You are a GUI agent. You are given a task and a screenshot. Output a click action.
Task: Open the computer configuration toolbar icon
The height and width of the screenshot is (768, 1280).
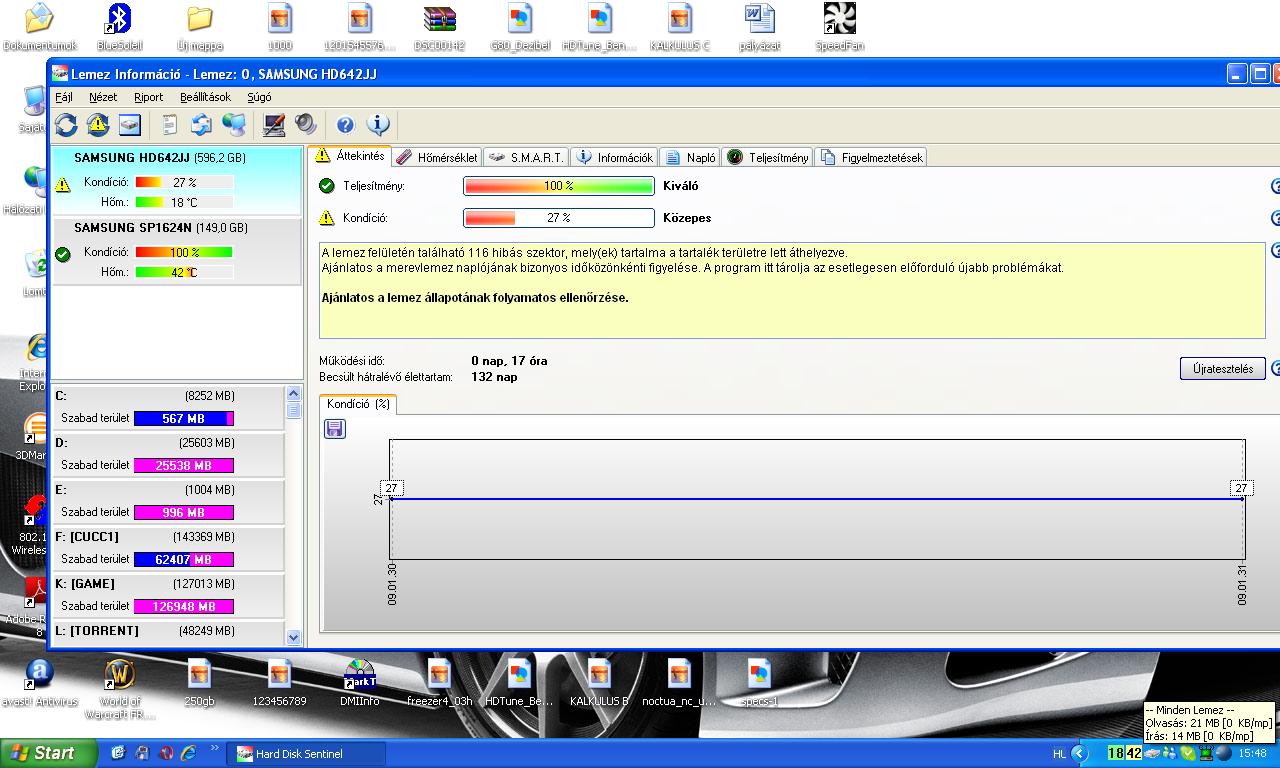274,125
